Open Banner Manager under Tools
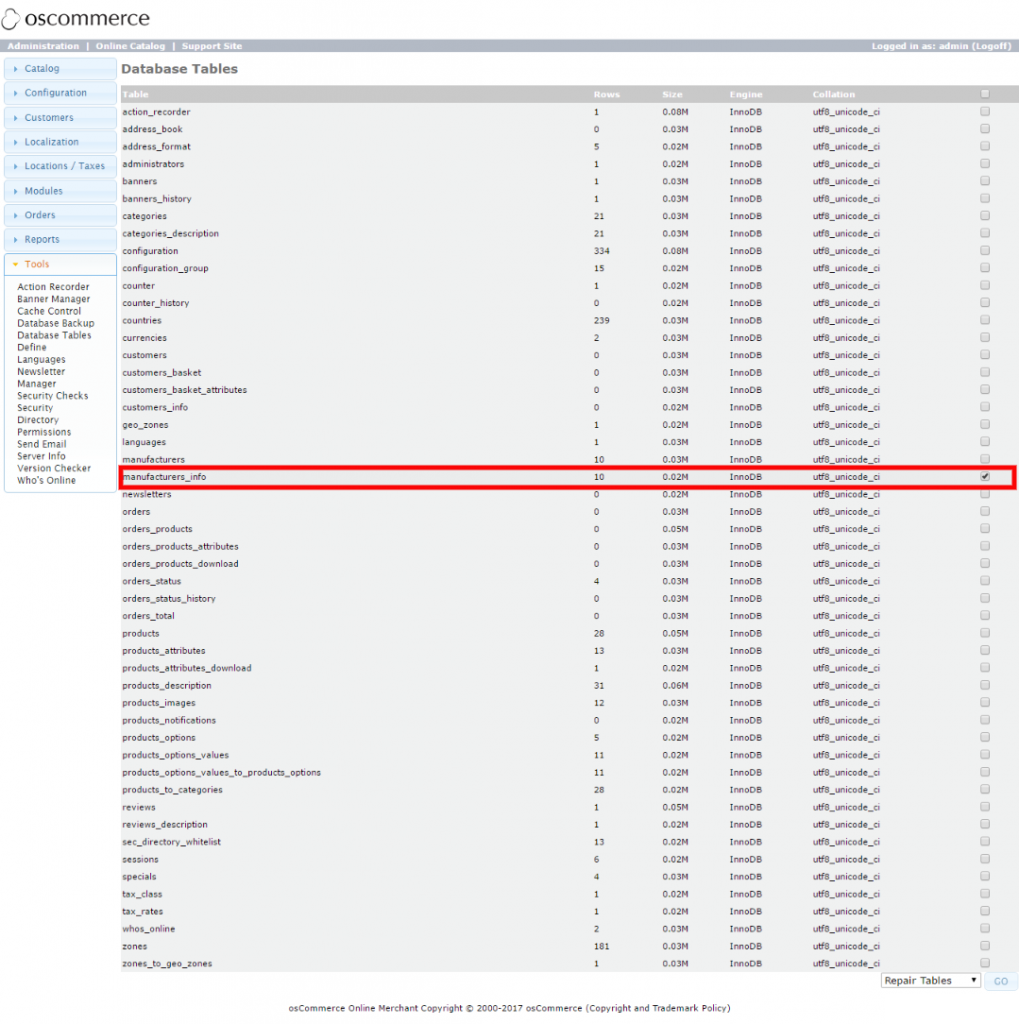The image size is (1019, 1024). pyautogui.click(x=54, y=299)
